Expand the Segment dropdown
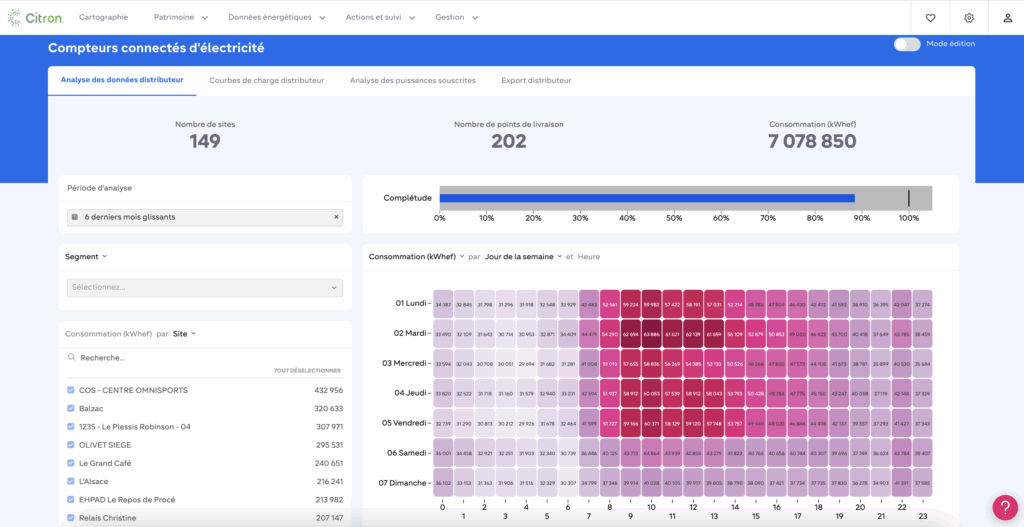 (86, 256)
